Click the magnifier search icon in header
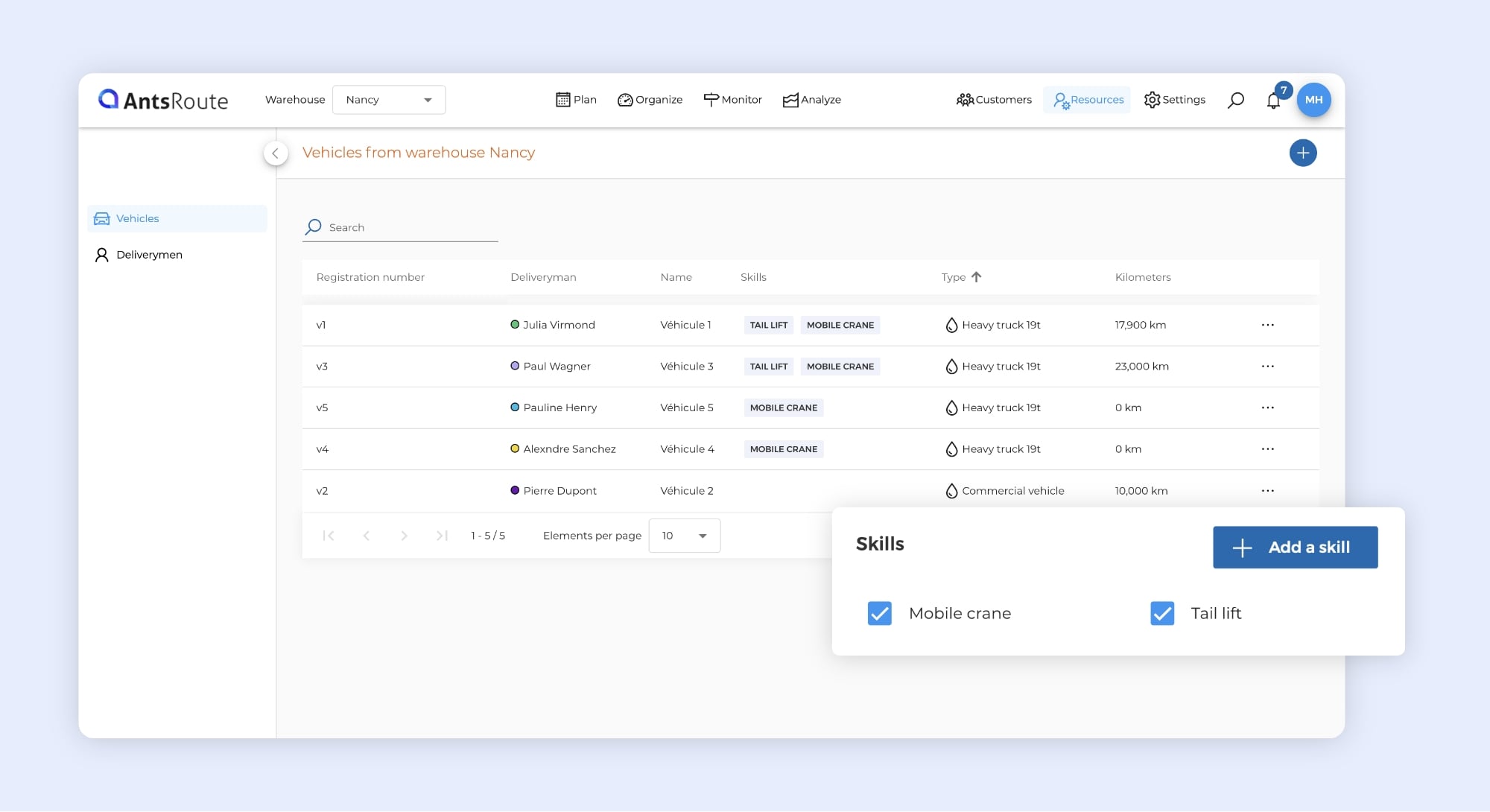This screenshot has height=812, width=1490. coord(1235,100)
